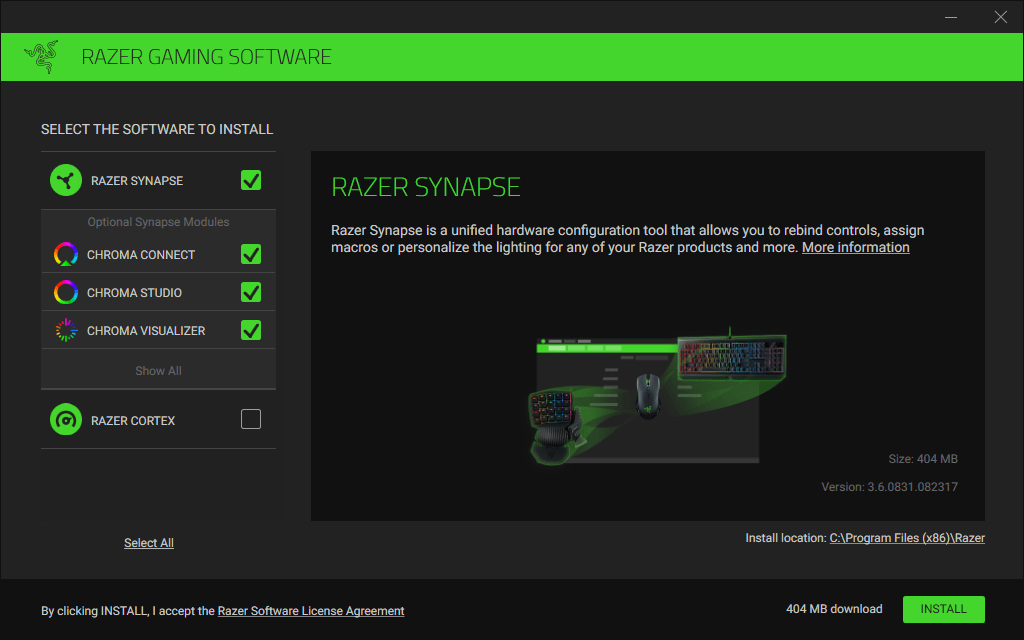Close the Razer installer window
The height and width of the screenshot is (640, 1024).
pyautogui.click(x=1000, y=17)
